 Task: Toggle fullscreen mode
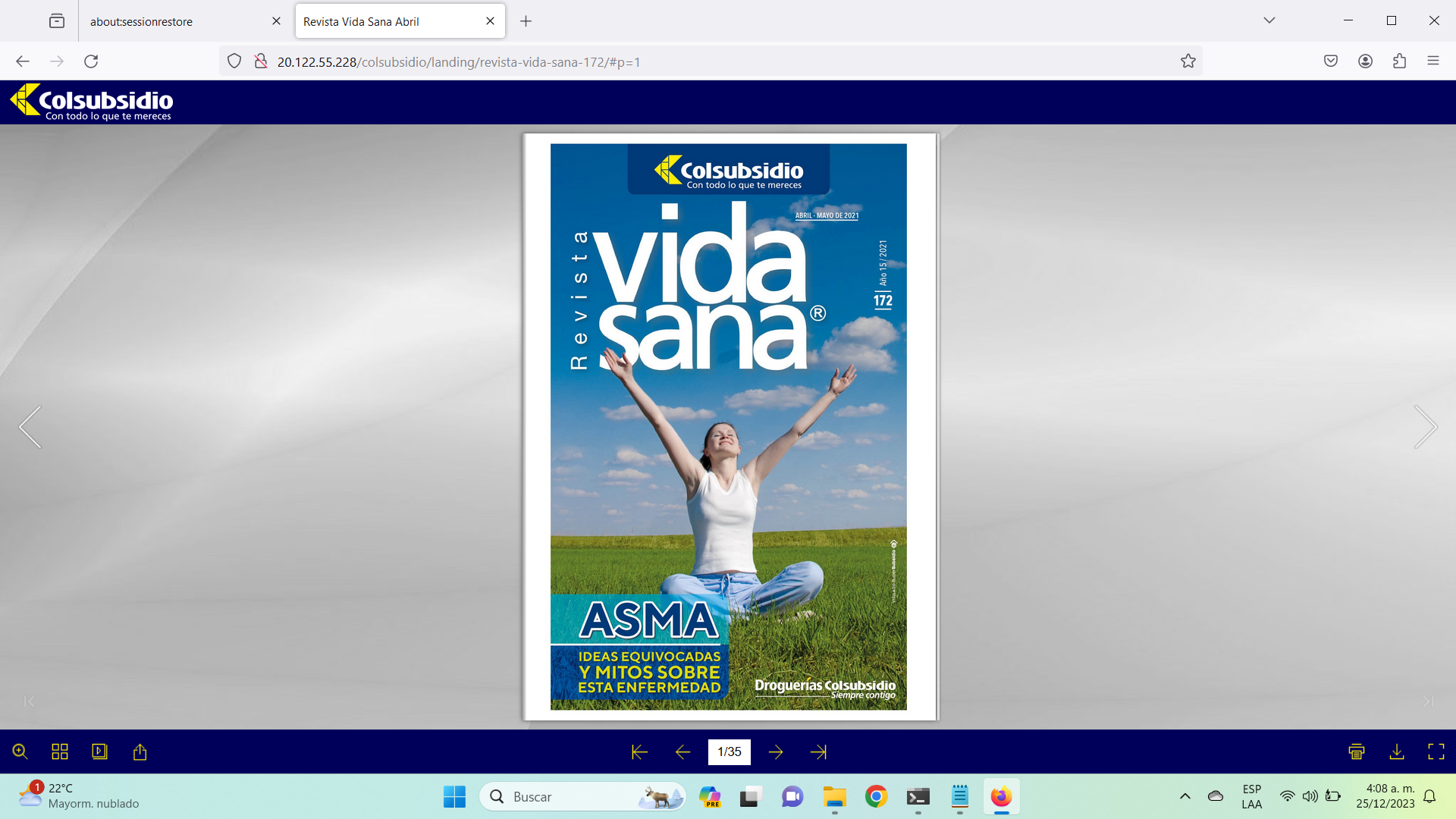coord(1436,752)
